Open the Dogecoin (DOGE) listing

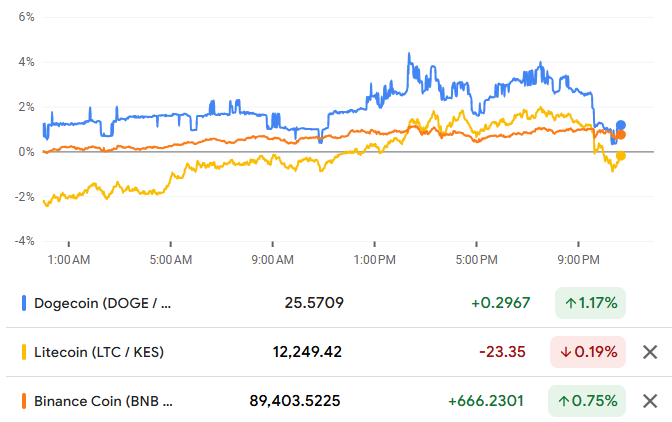click(102, 302)
